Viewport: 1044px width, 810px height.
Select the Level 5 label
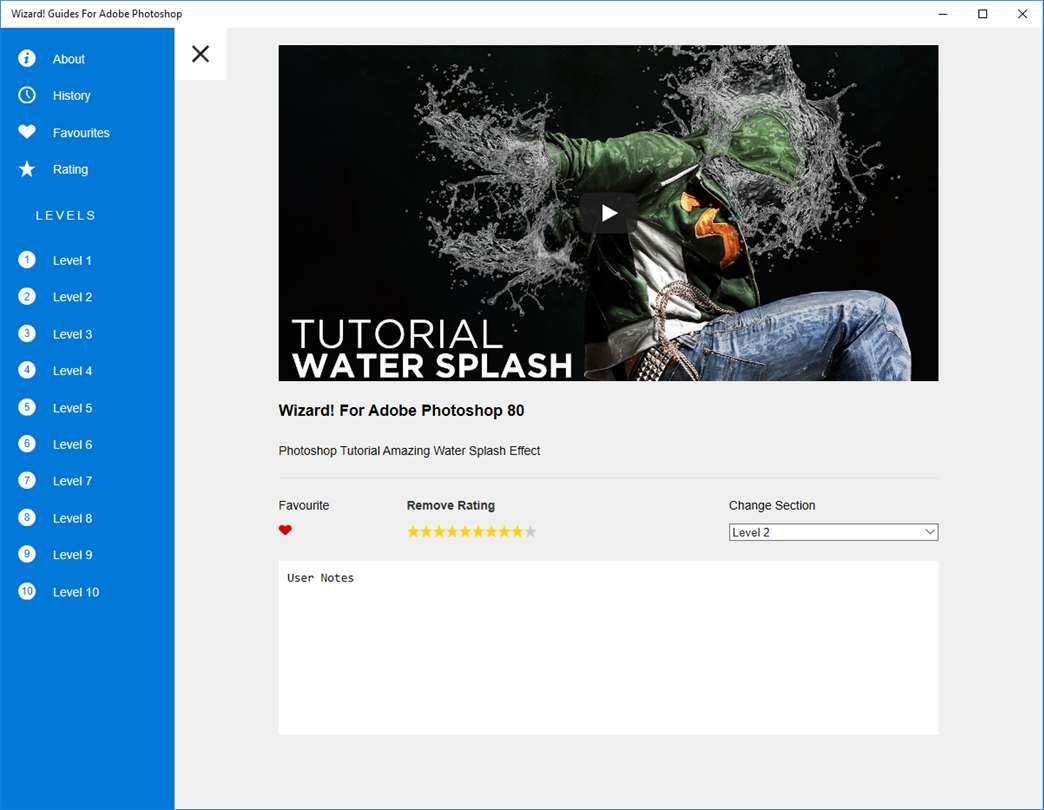pos(72,408)
